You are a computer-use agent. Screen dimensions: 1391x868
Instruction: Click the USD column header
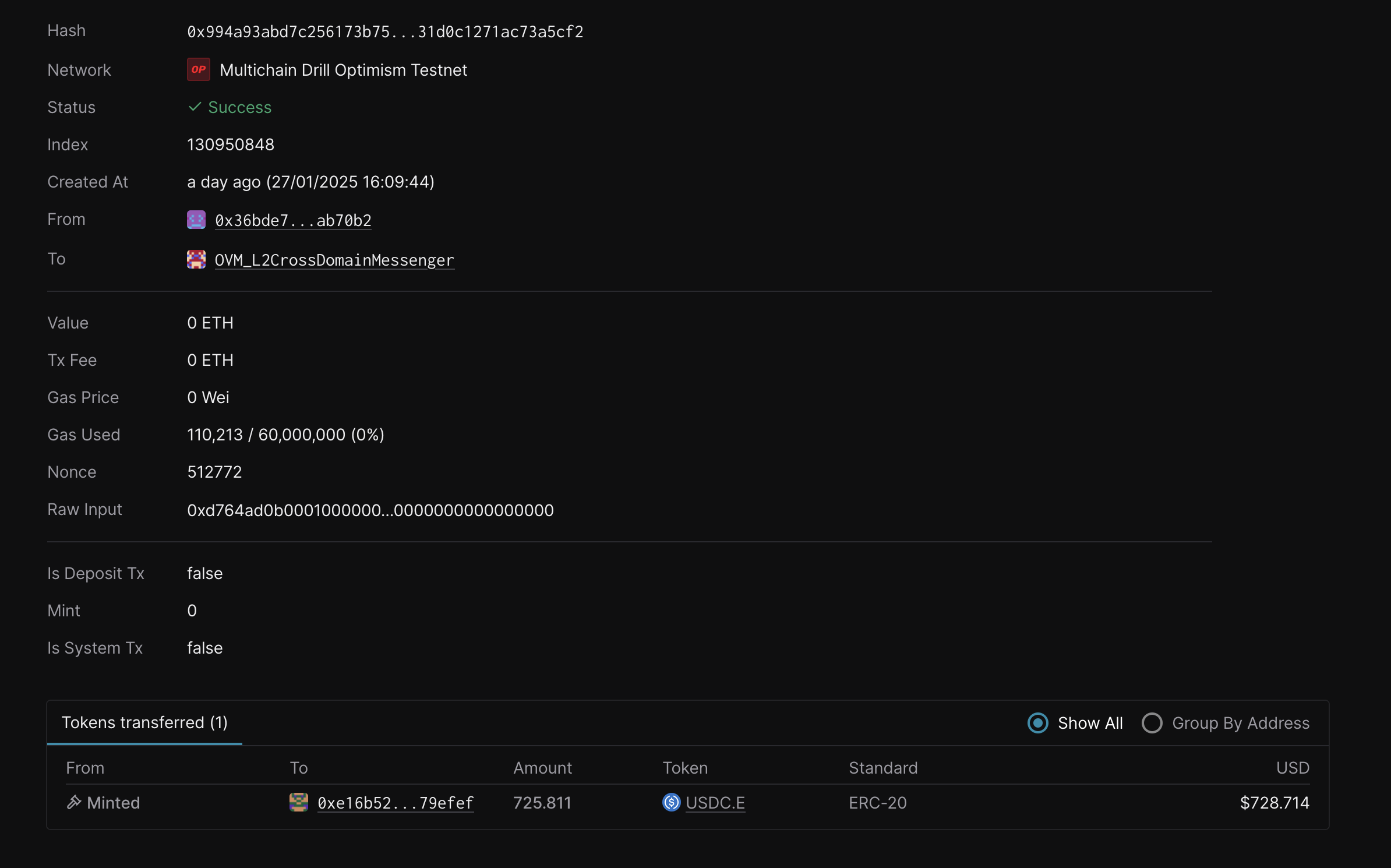tap(1293, 768)
